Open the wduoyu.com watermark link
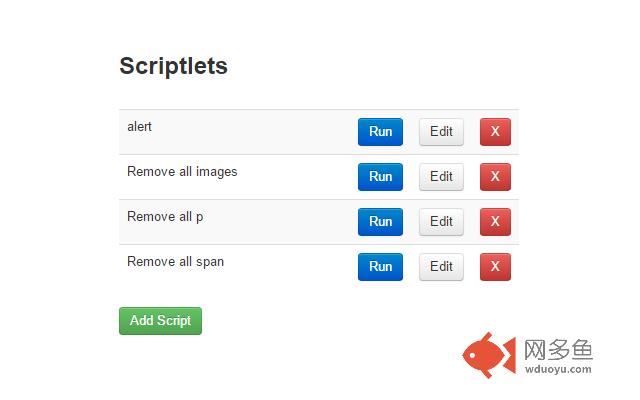 [x=558, y=369]
